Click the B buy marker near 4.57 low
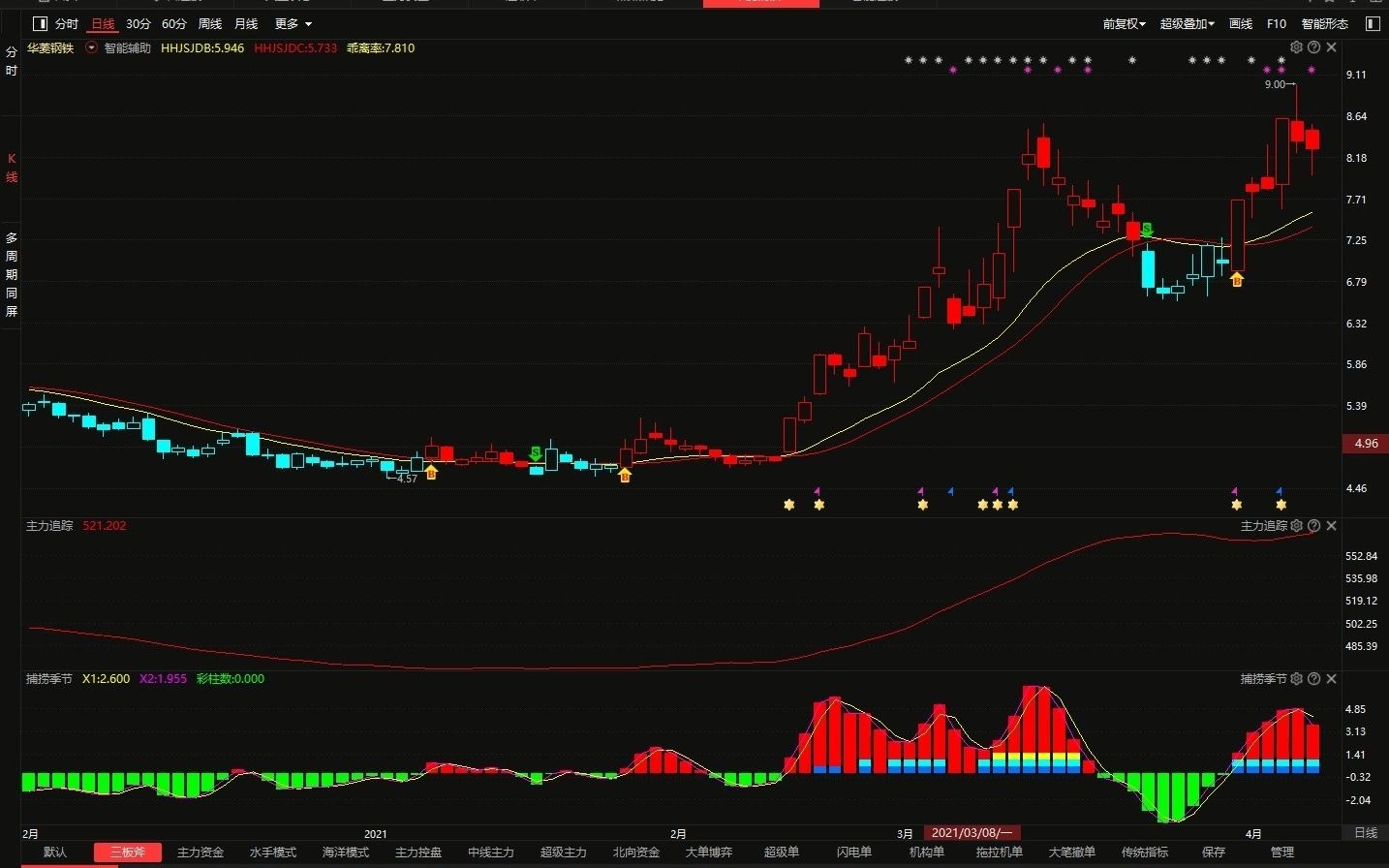Image resolution: width=1389 pixels, height=868 pixels. click(x=431, y=473)
